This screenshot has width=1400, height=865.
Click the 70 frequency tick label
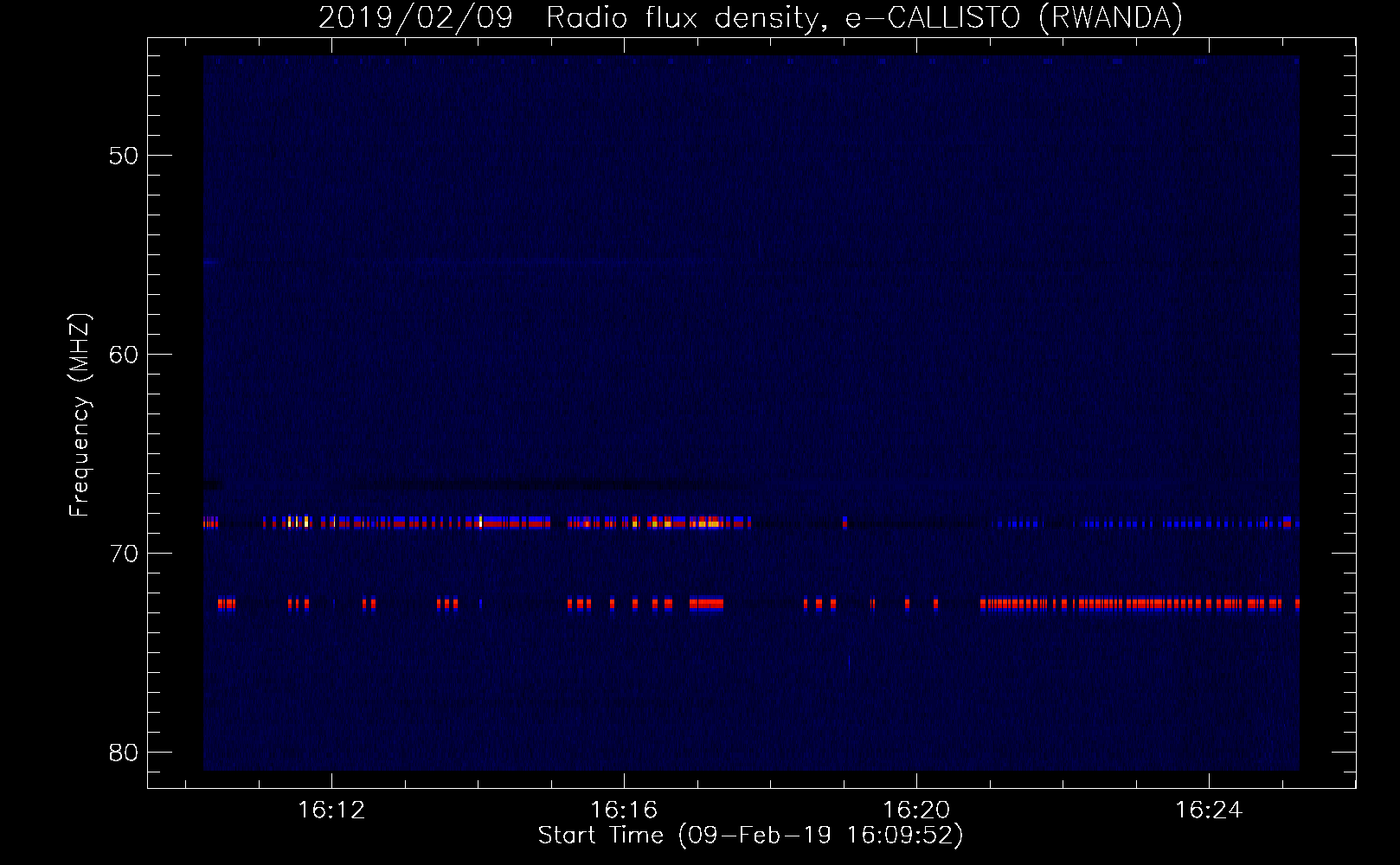click(124, 554)
